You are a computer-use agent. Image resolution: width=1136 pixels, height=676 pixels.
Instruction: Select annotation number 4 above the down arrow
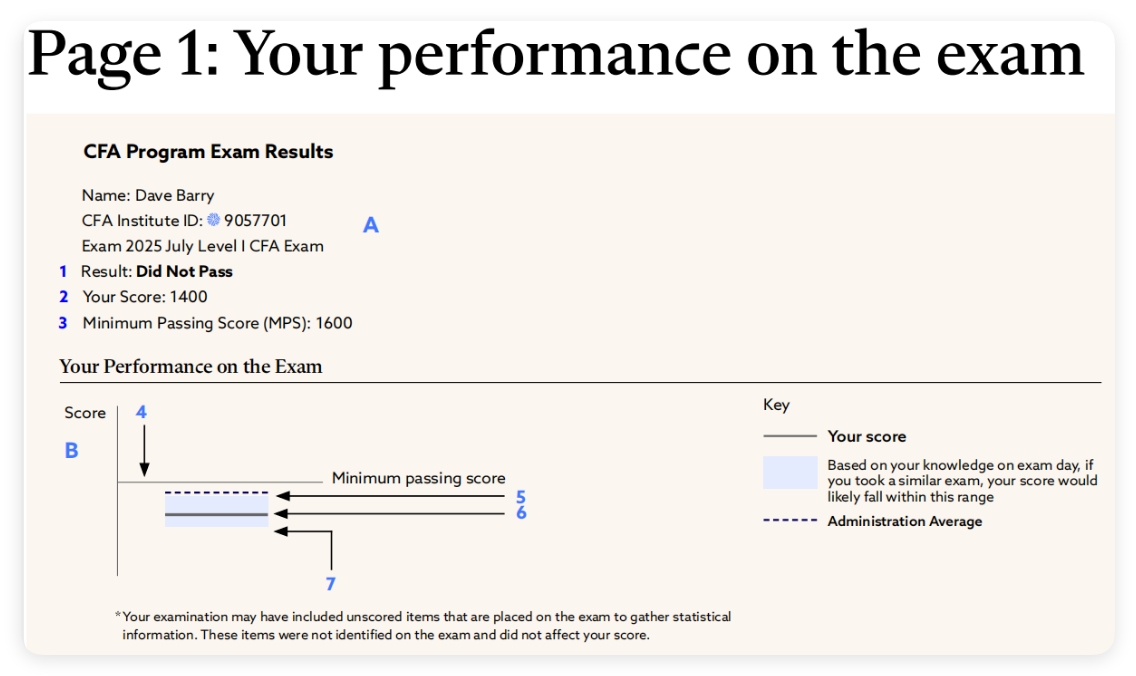coord(142,412)
